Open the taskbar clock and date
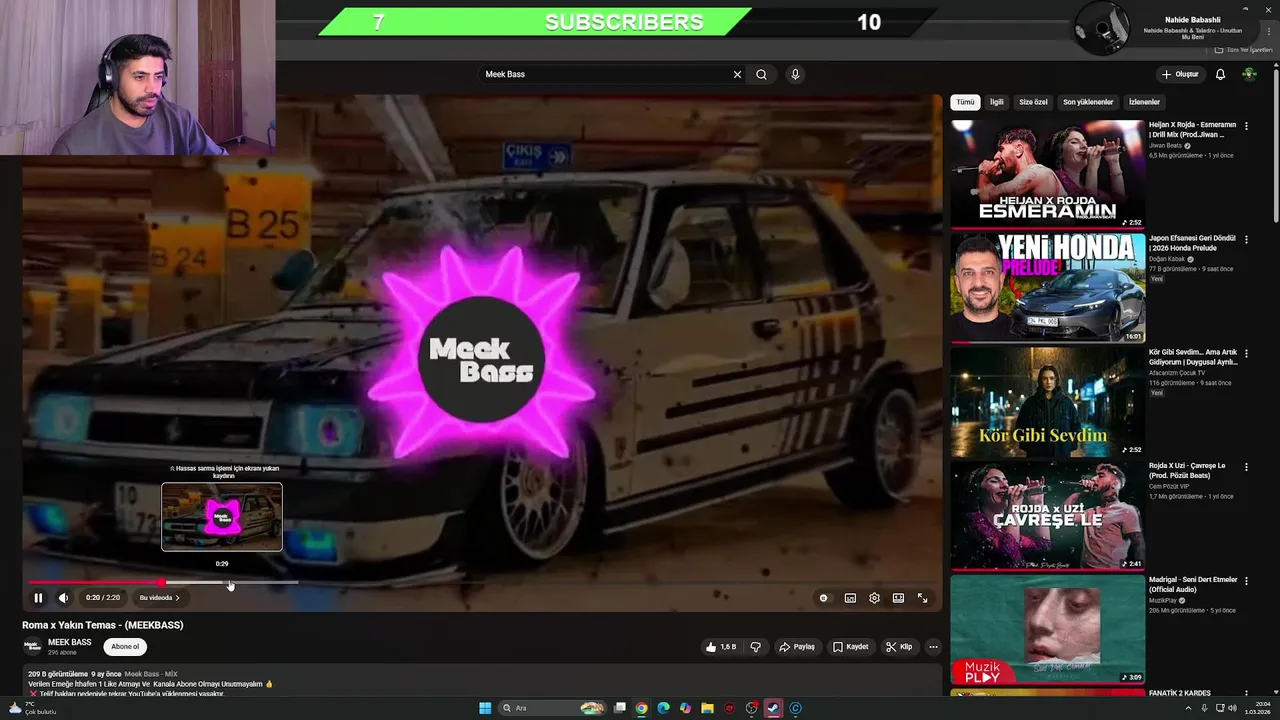 click(x=1256, y=708)
